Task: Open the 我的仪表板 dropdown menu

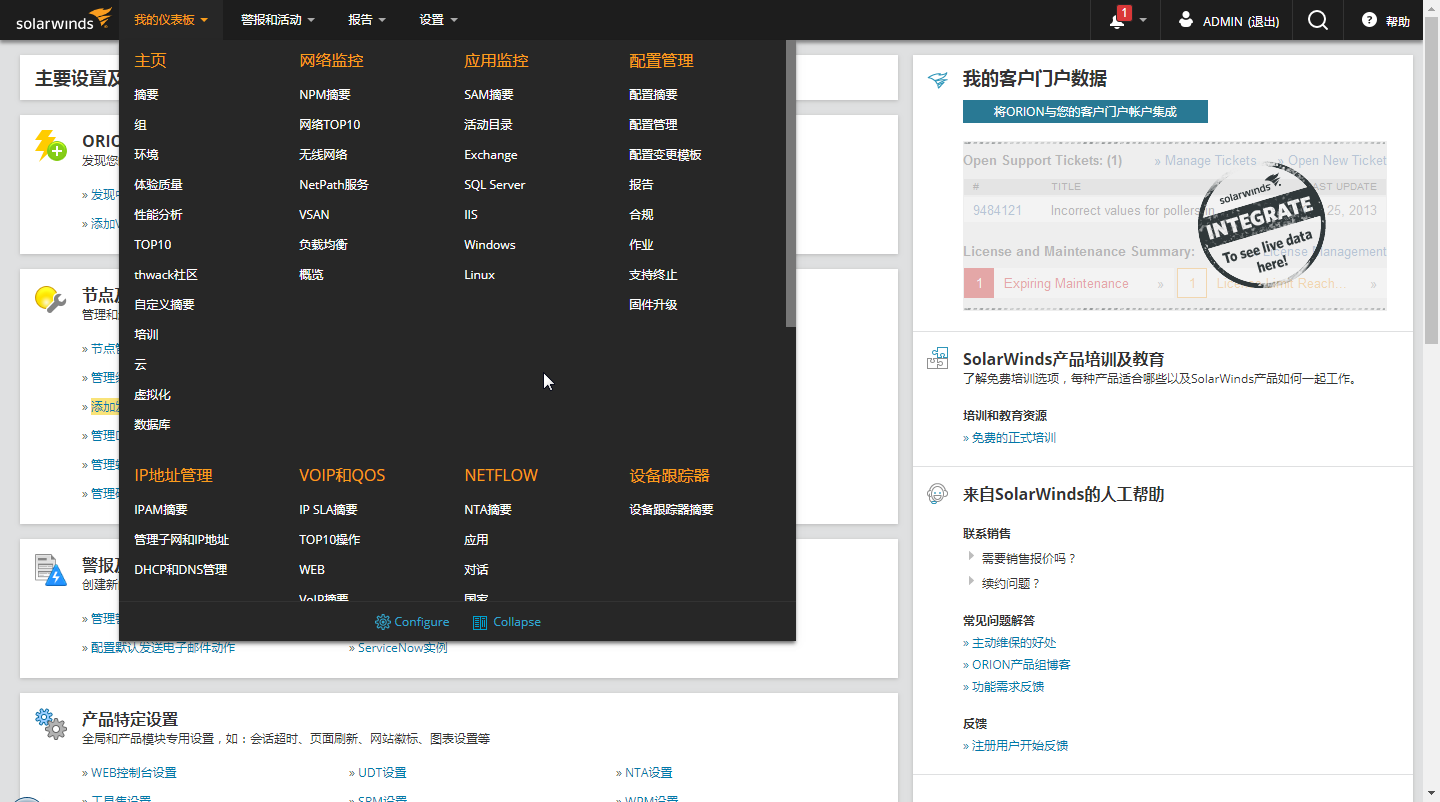Action: (x=171, y=20)
